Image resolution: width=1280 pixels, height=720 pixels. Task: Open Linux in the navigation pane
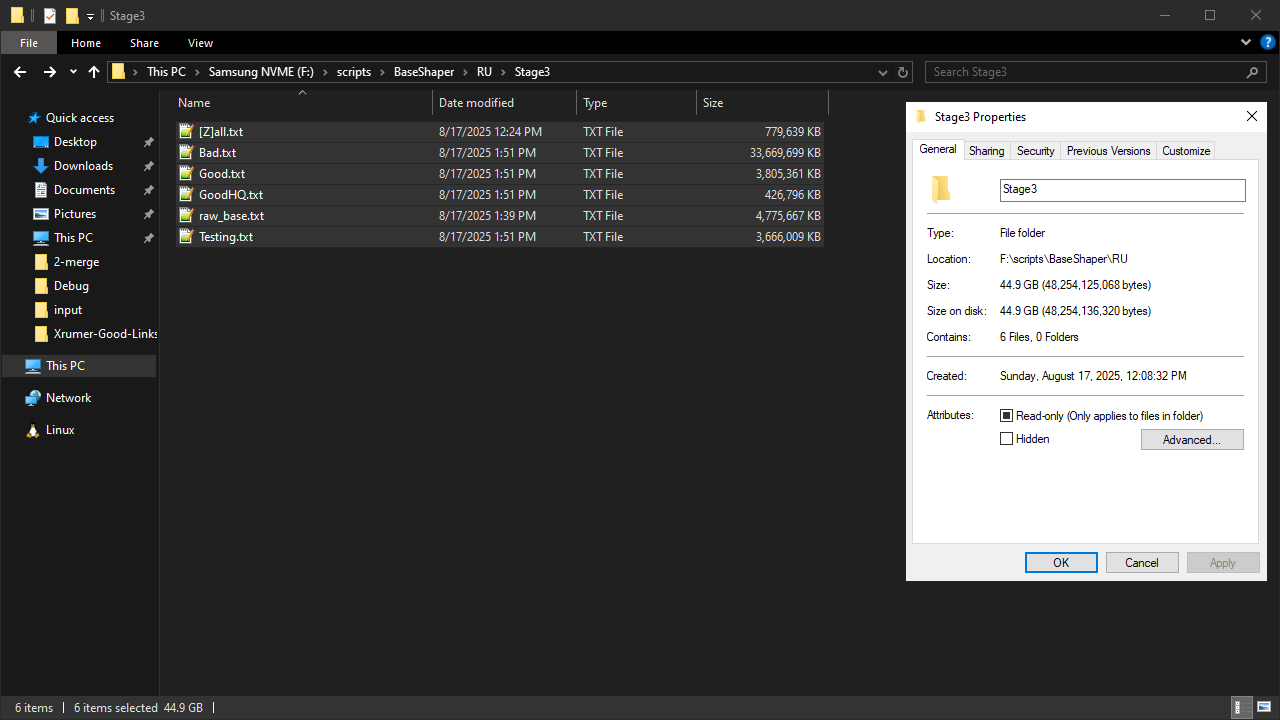pyautogui.click(x=59, y=430)
